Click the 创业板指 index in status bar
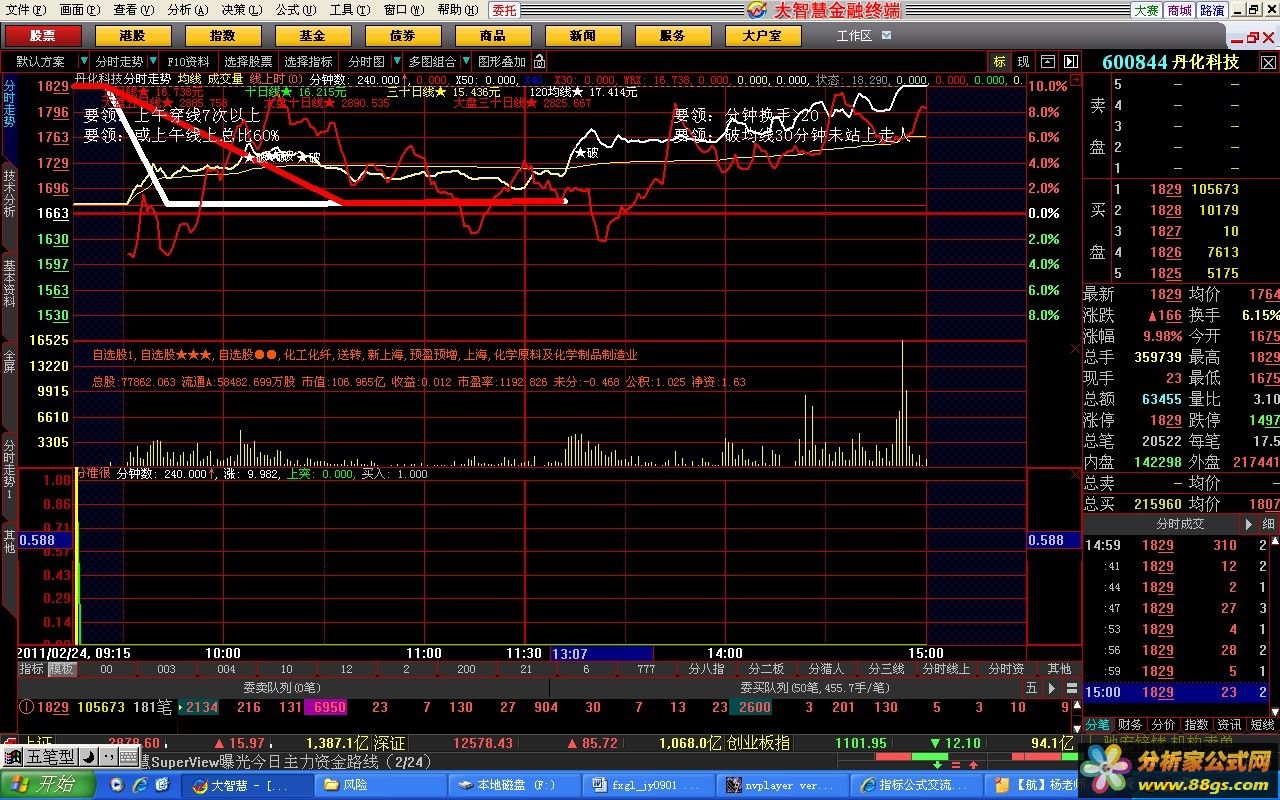This screenshot has width=1280, height=800. tap(757, 743)
